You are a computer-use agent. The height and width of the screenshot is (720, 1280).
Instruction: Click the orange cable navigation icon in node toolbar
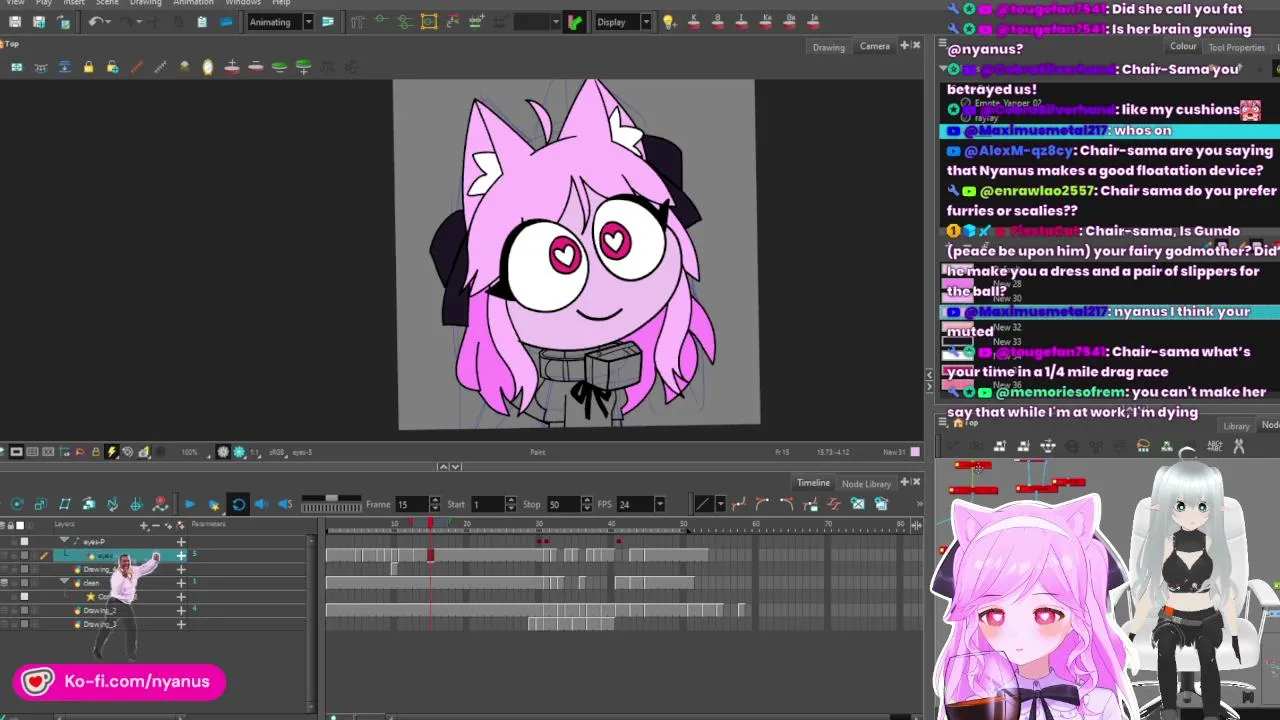(1143, 446)
